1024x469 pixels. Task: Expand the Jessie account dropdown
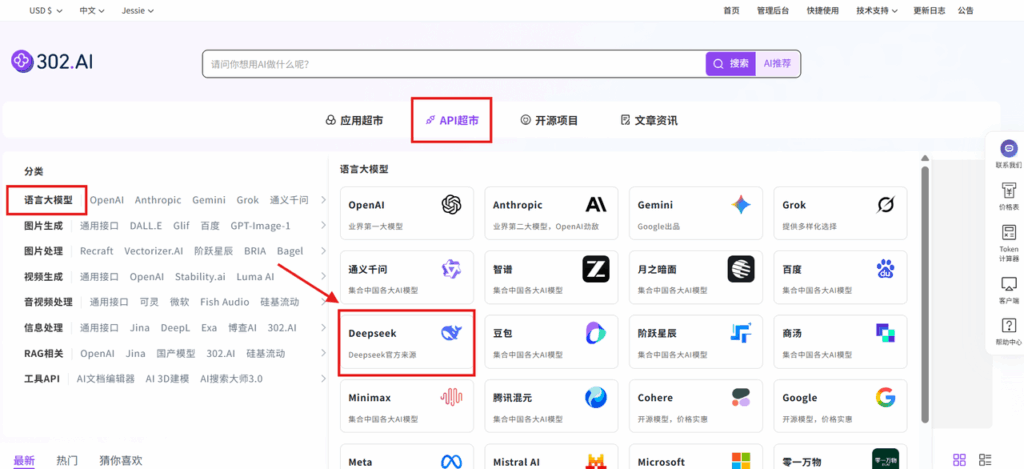coord(138,10)
